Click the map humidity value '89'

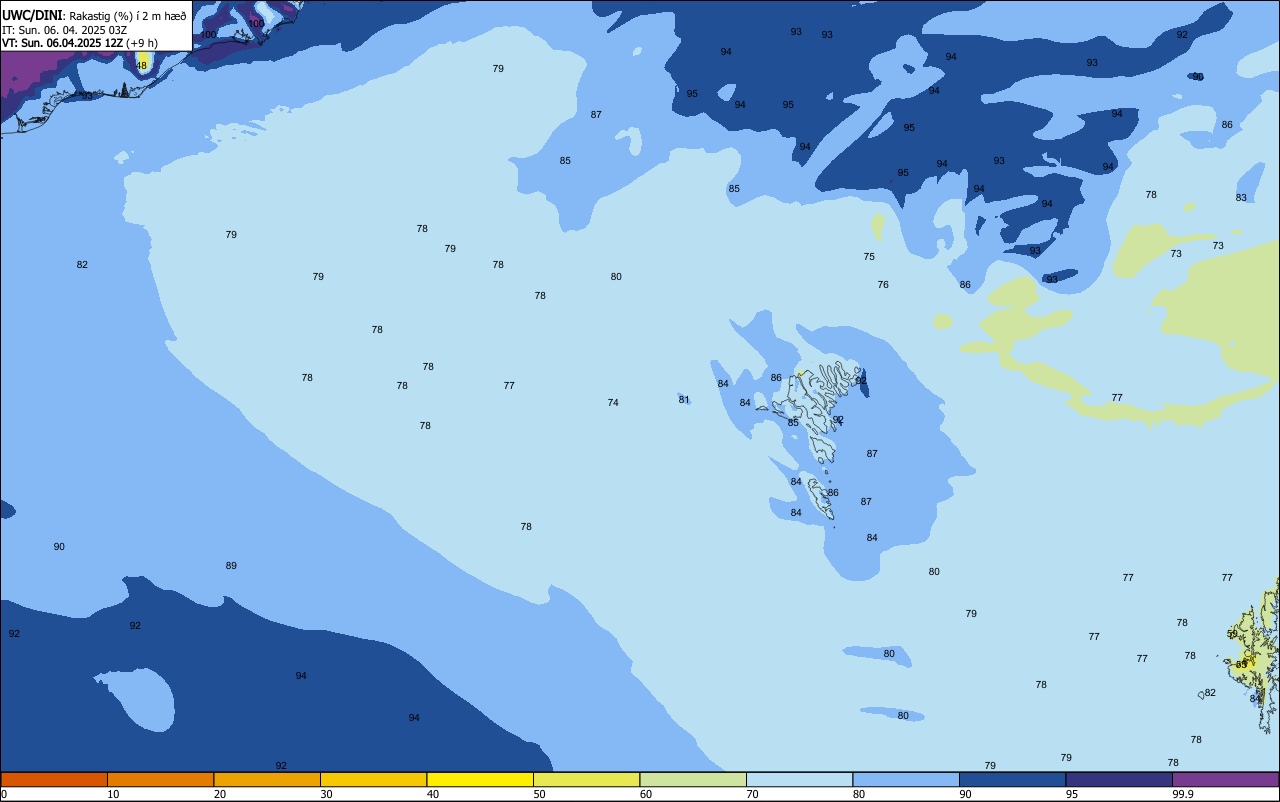click(x=231, y=566)
